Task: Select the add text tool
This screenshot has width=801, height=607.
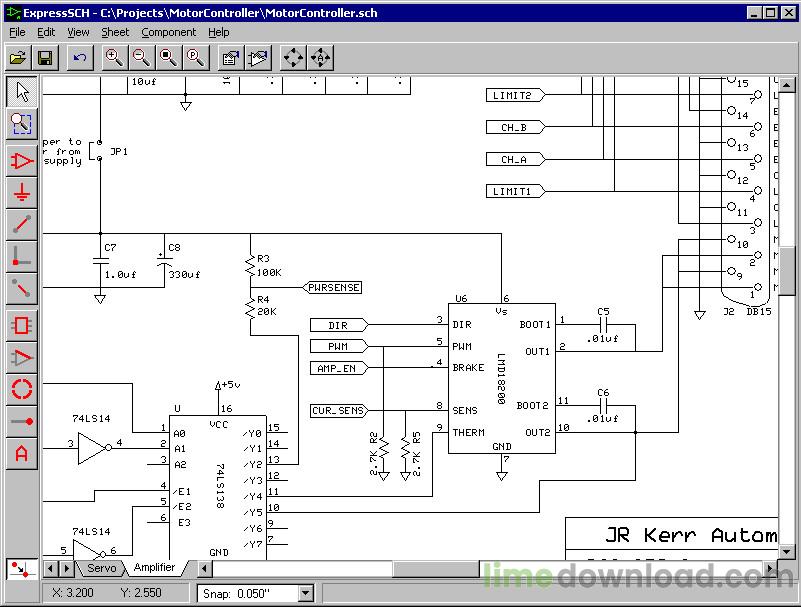Action: [x=22, y=454]
